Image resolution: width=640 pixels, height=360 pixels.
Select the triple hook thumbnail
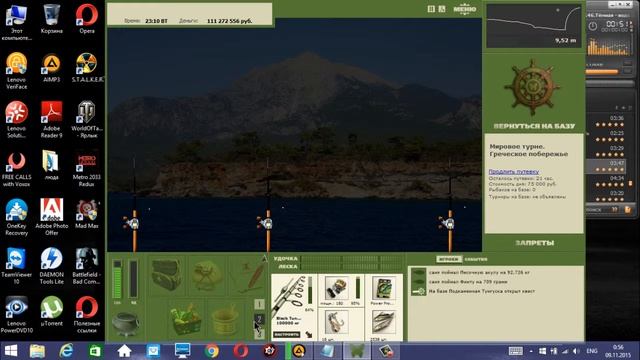[x=336, y=322]
